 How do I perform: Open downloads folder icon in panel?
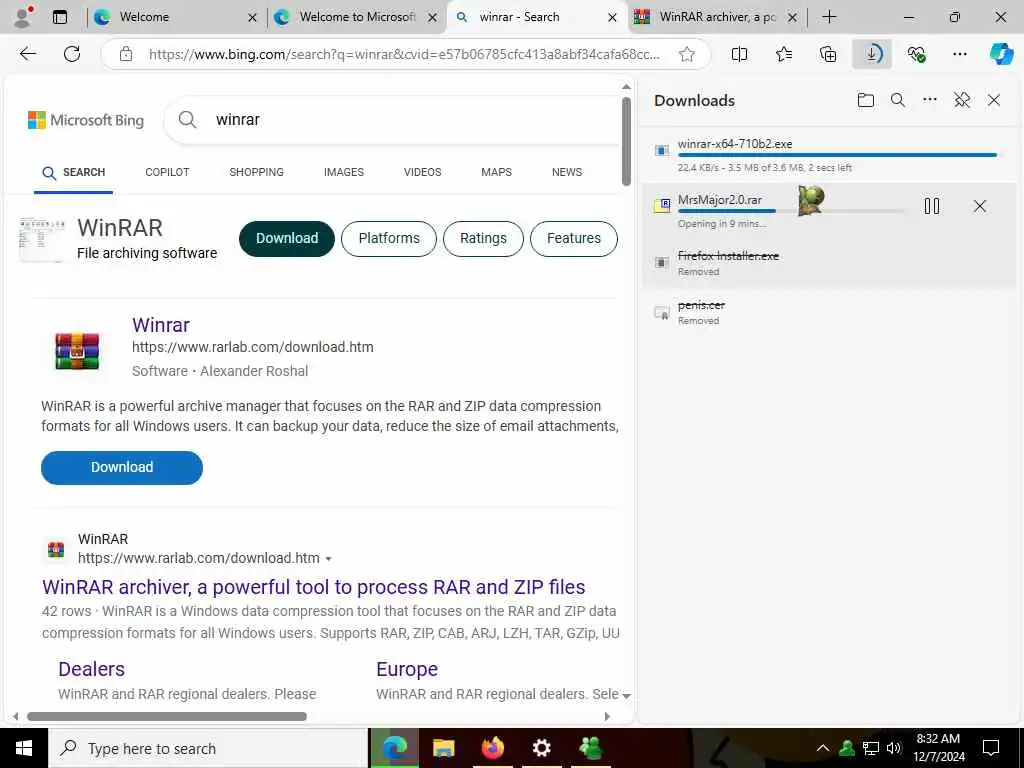pyautogui.click(x=865, y=100)
